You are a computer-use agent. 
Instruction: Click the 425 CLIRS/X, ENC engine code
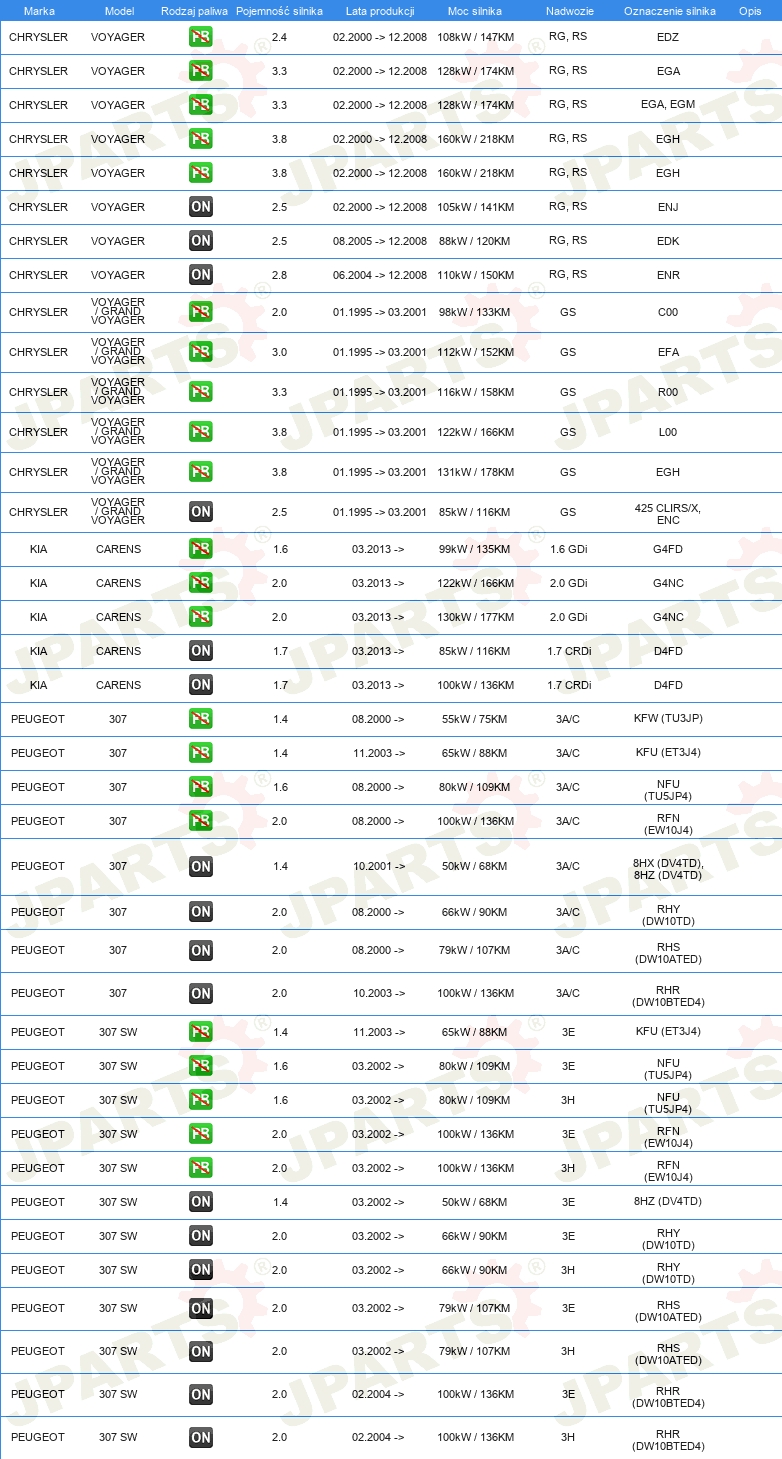point(668,514)
